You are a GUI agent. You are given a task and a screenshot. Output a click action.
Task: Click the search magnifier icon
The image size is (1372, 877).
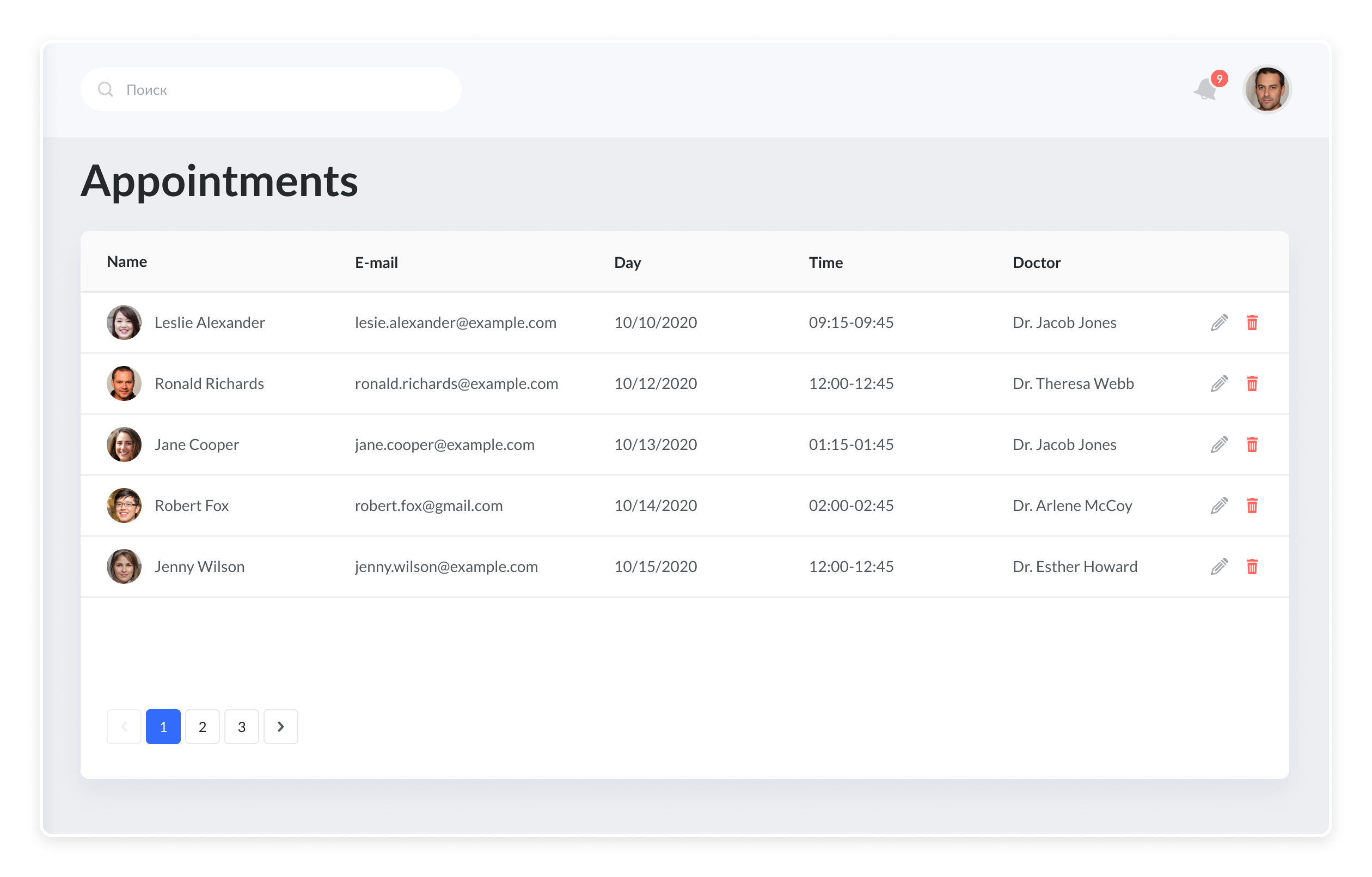106,89
